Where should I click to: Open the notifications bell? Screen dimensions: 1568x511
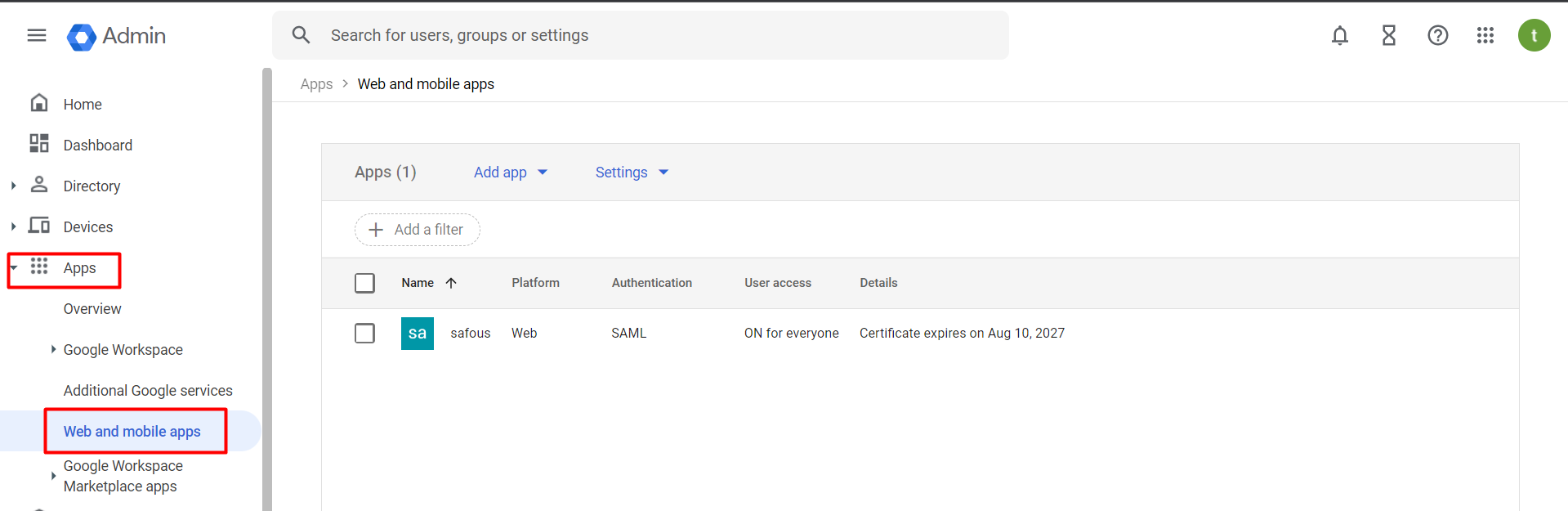point(1339,35)
